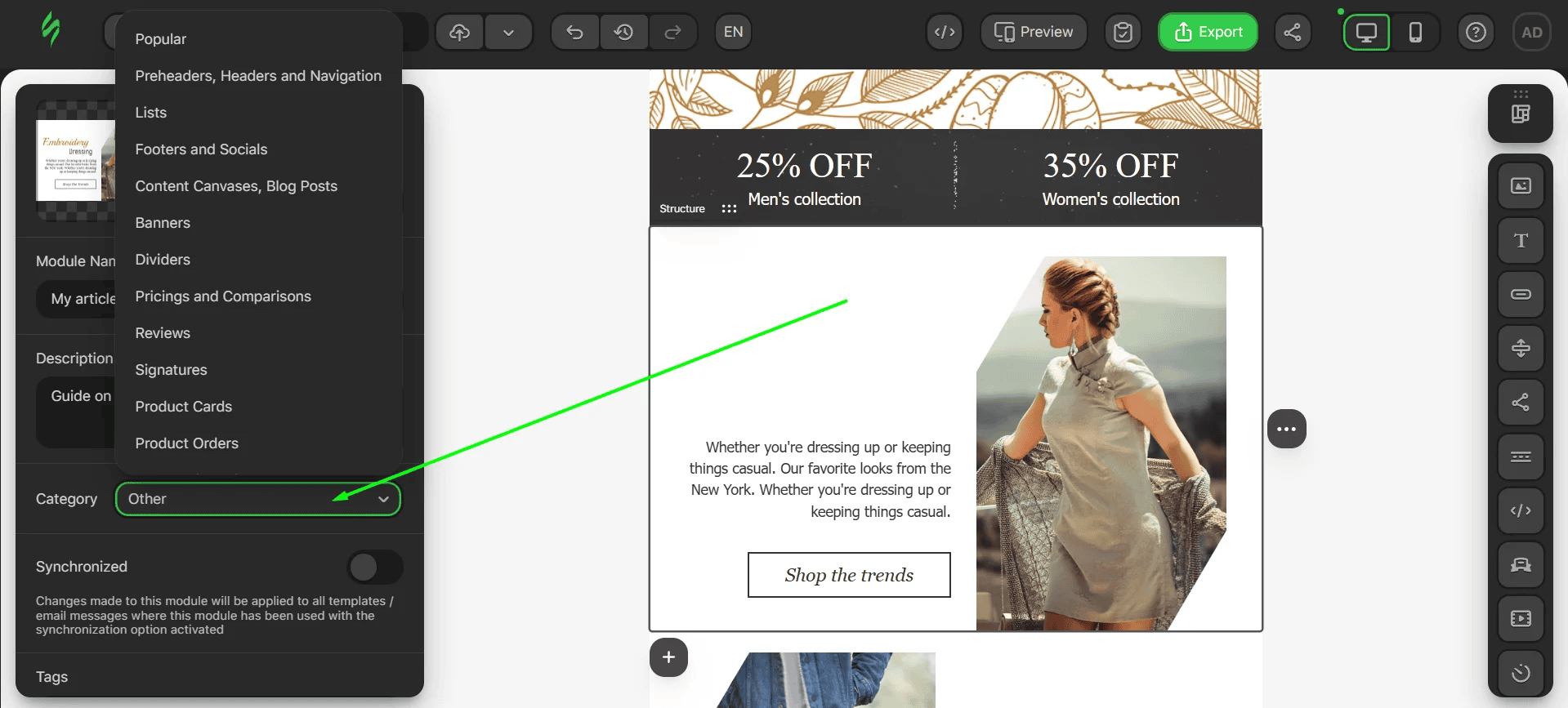
Task: Open the Category dropdown showing Other
Action: [x=257, y=499]
